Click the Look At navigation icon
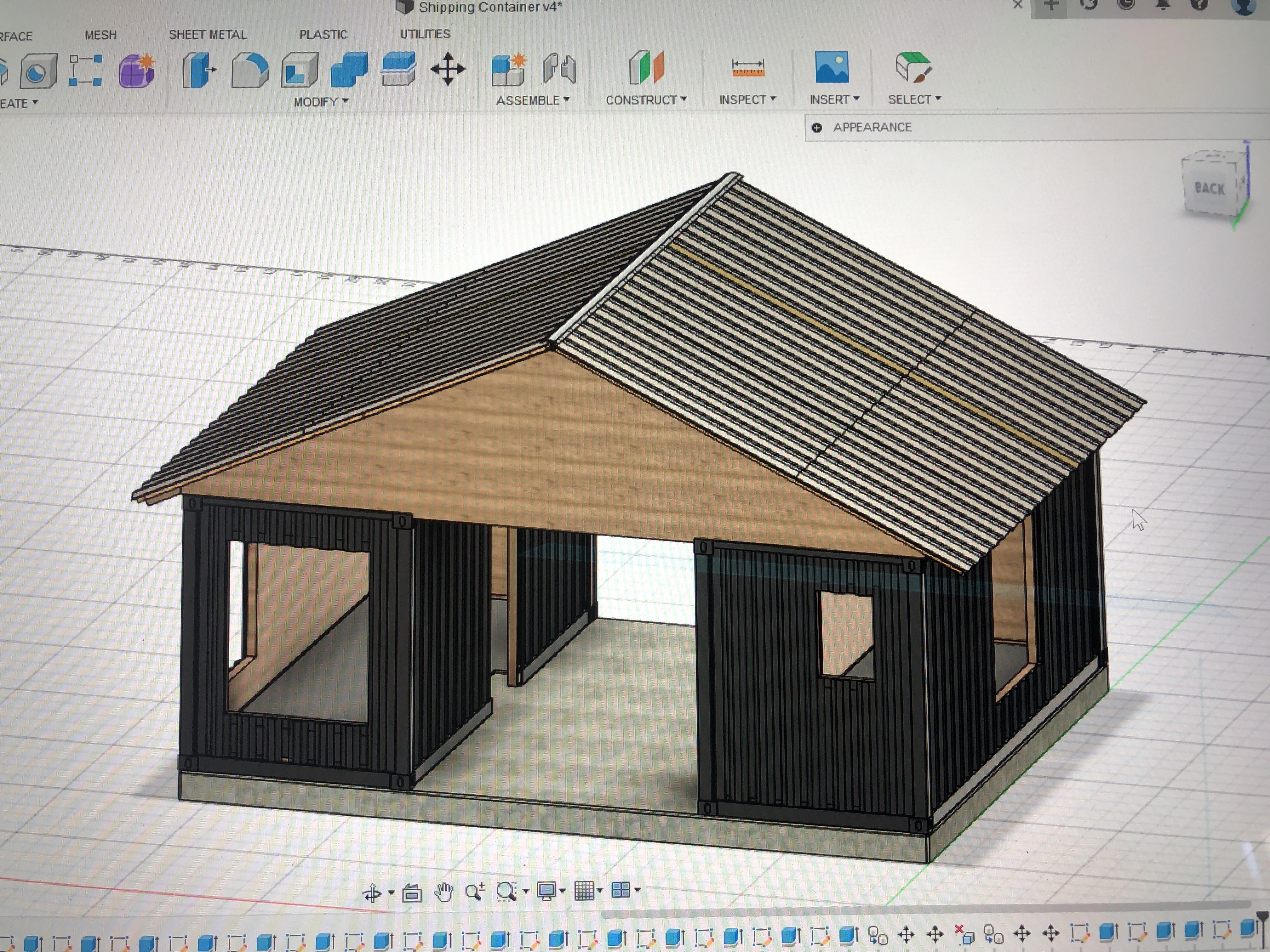 [412, 892]
